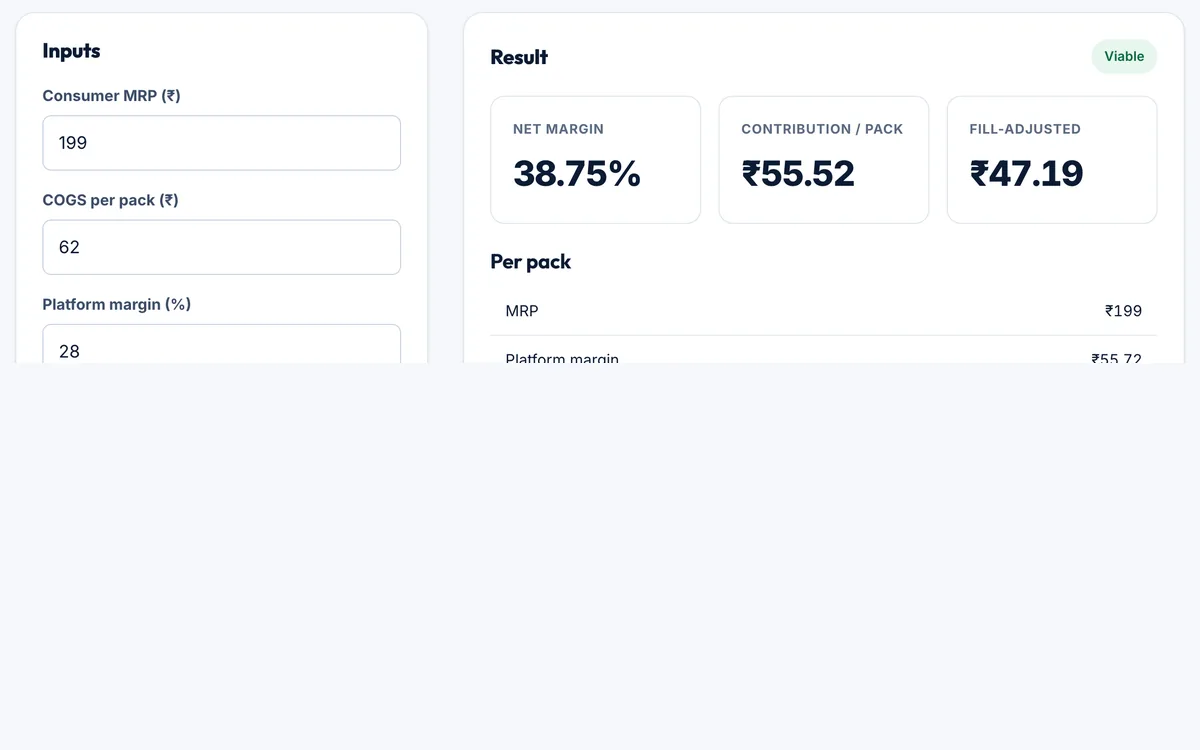Click the Consumer MRP (₹) label

(x=111, y=96)
